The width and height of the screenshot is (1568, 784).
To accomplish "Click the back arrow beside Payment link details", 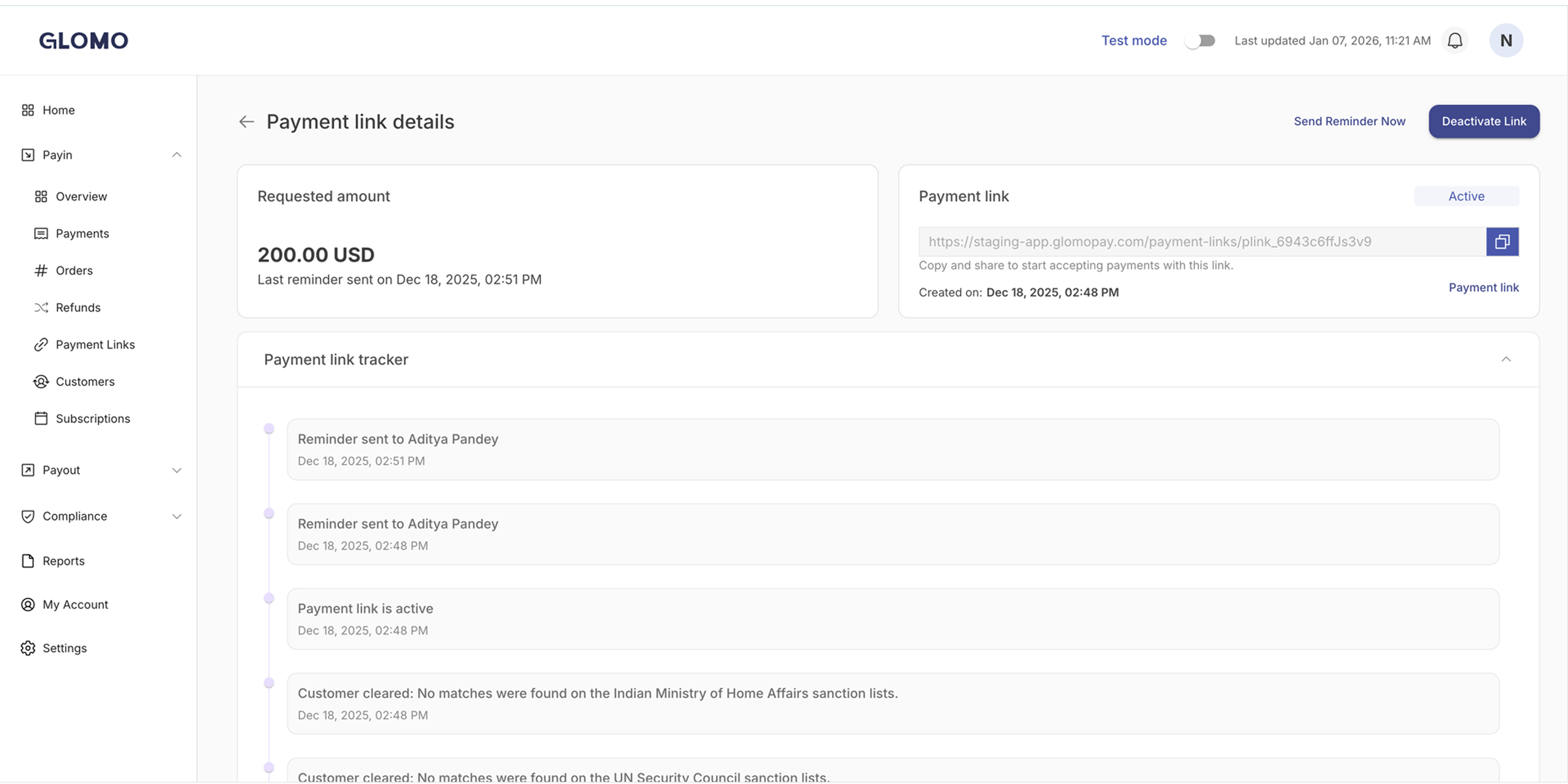I will [246, 122].
